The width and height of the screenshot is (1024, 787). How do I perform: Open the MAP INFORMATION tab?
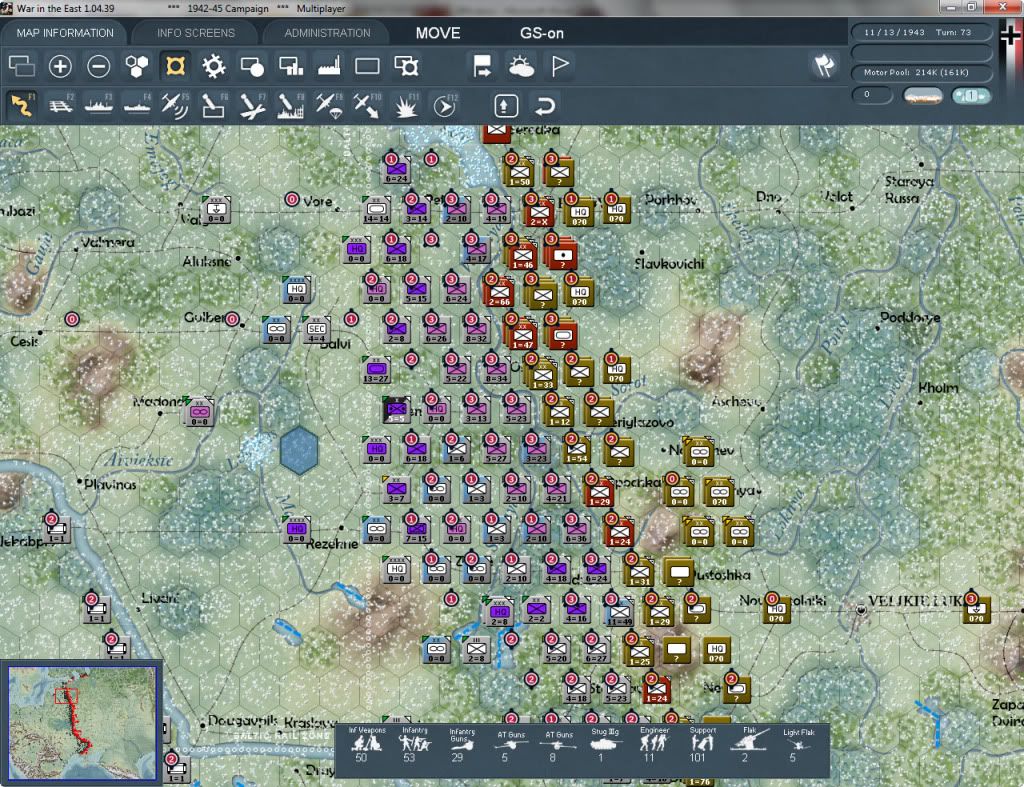65,33
